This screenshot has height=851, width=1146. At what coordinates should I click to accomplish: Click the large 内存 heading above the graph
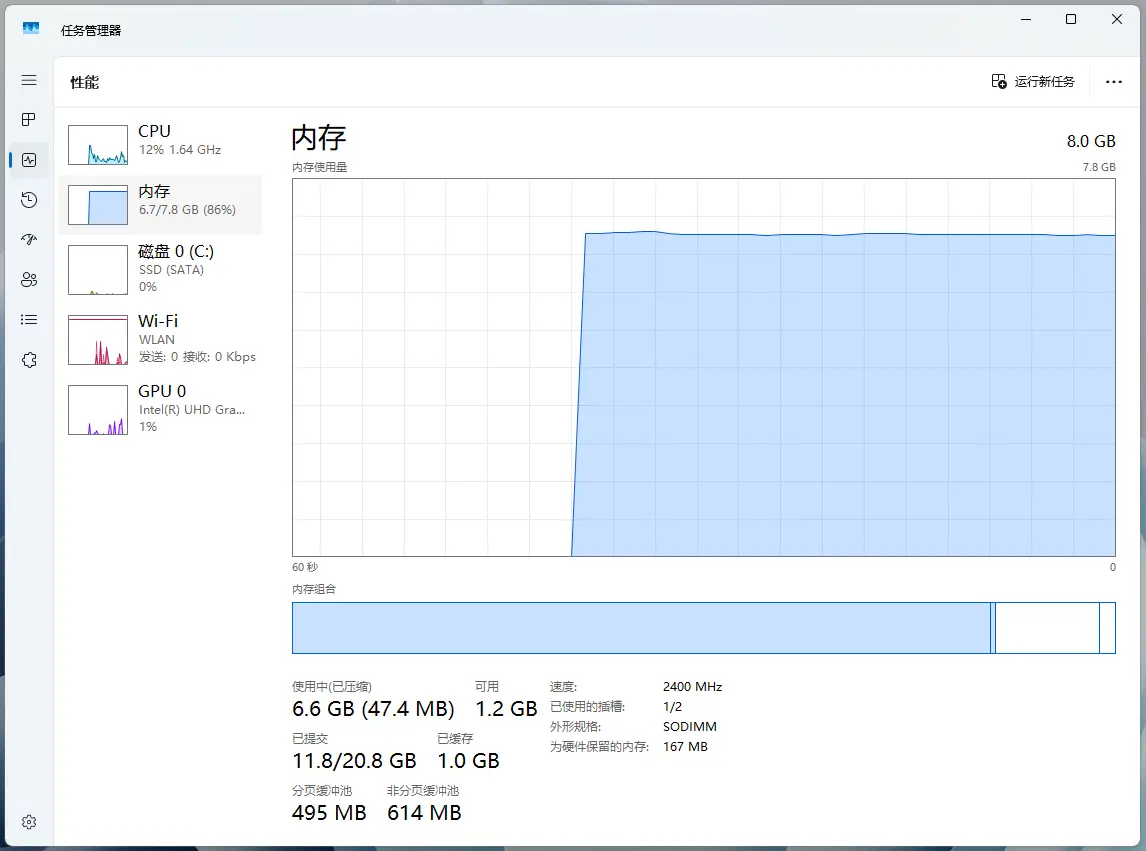point(319,137)
